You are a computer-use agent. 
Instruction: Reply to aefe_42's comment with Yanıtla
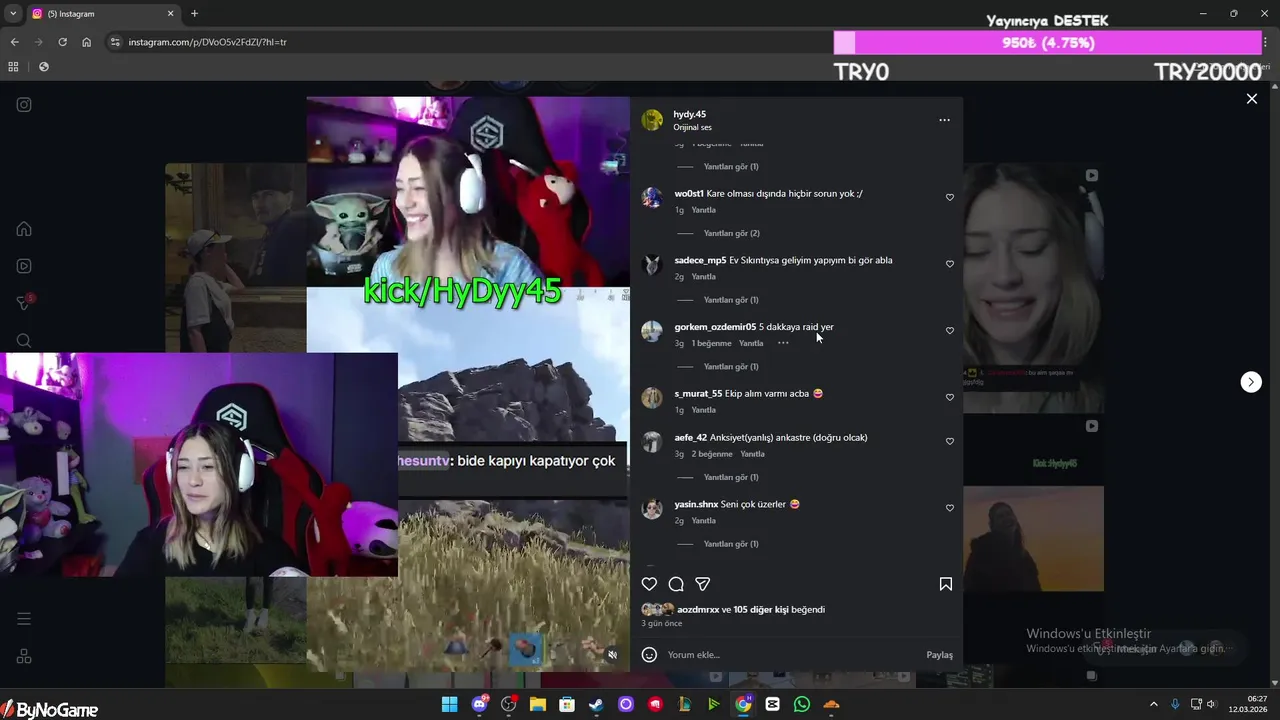click(x=752, y=454)
